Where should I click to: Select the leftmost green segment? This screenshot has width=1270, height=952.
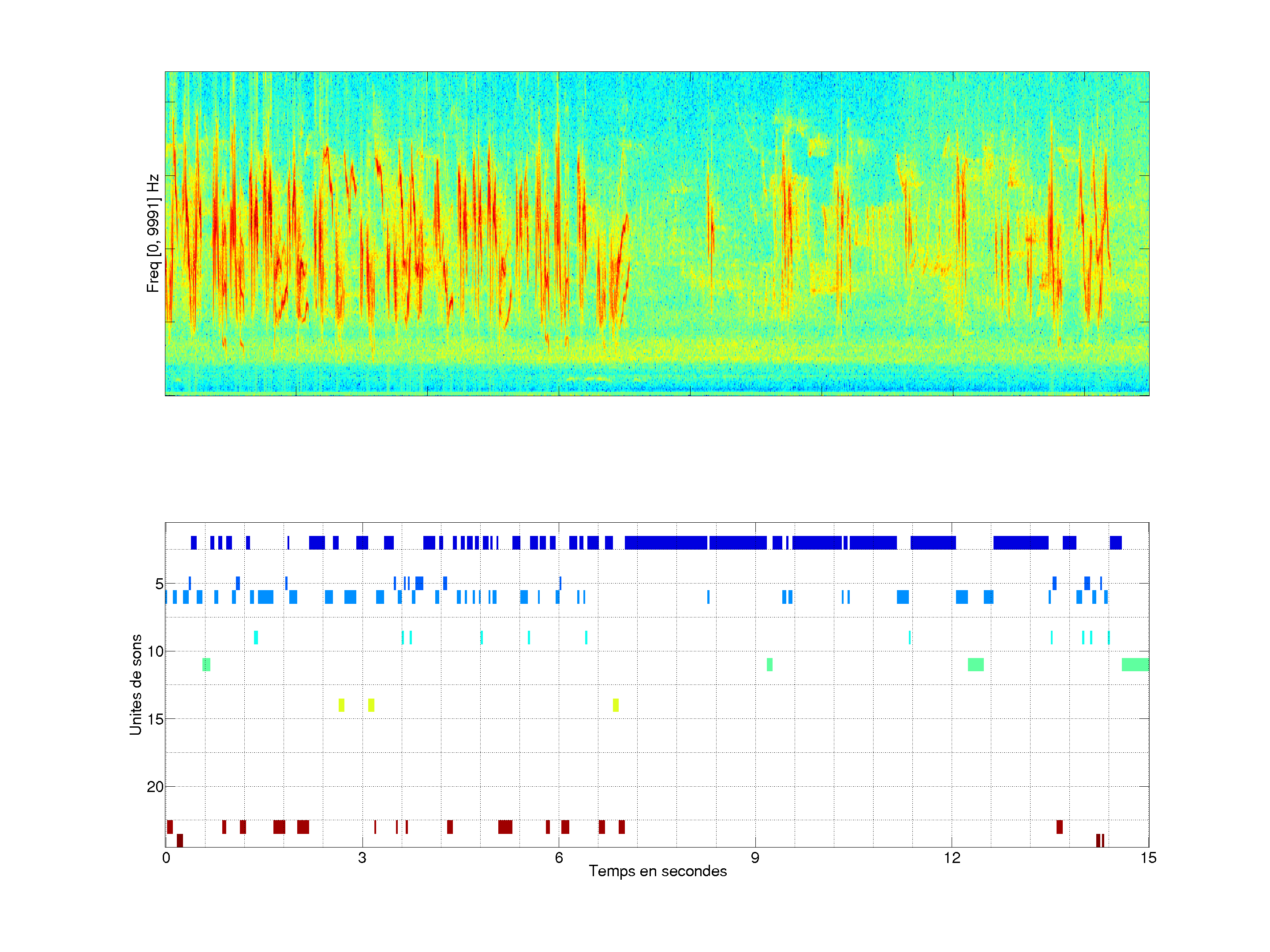(x=206, y=665)
